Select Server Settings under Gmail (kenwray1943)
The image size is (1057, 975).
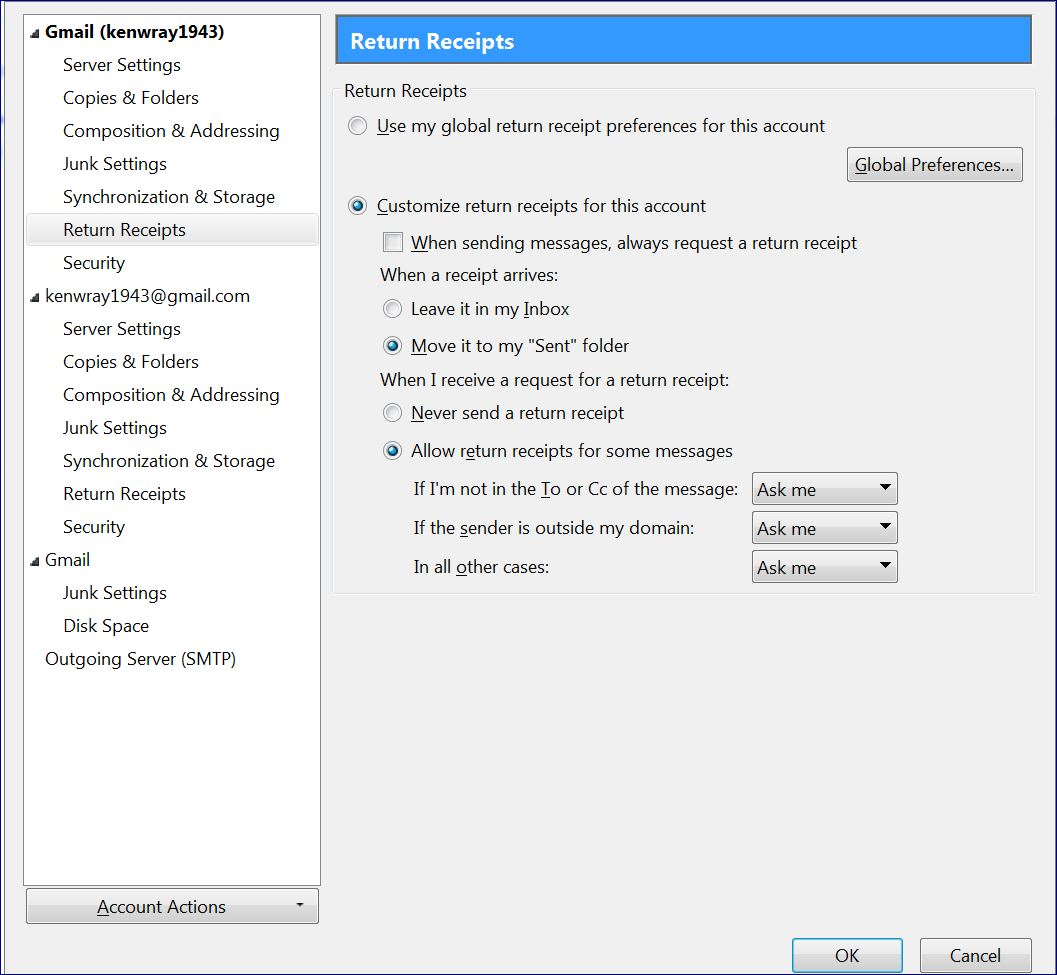click(x=122, y=65)
